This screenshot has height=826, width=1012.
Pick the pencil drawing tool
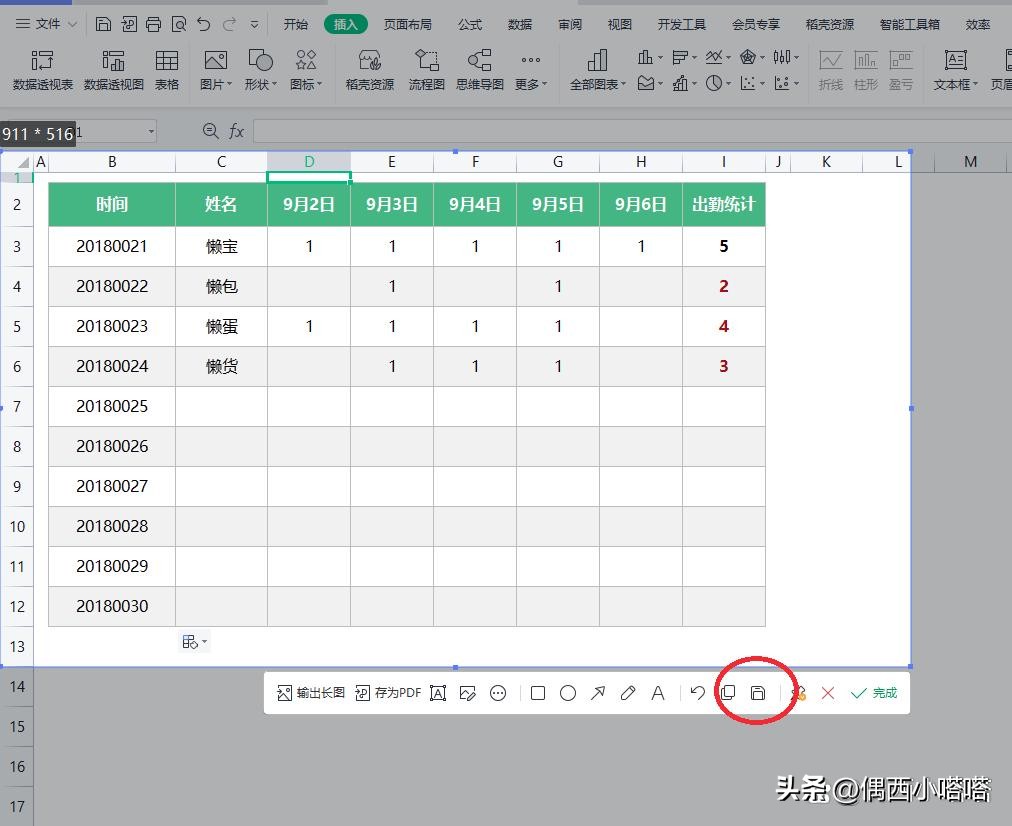click(628, 693)
